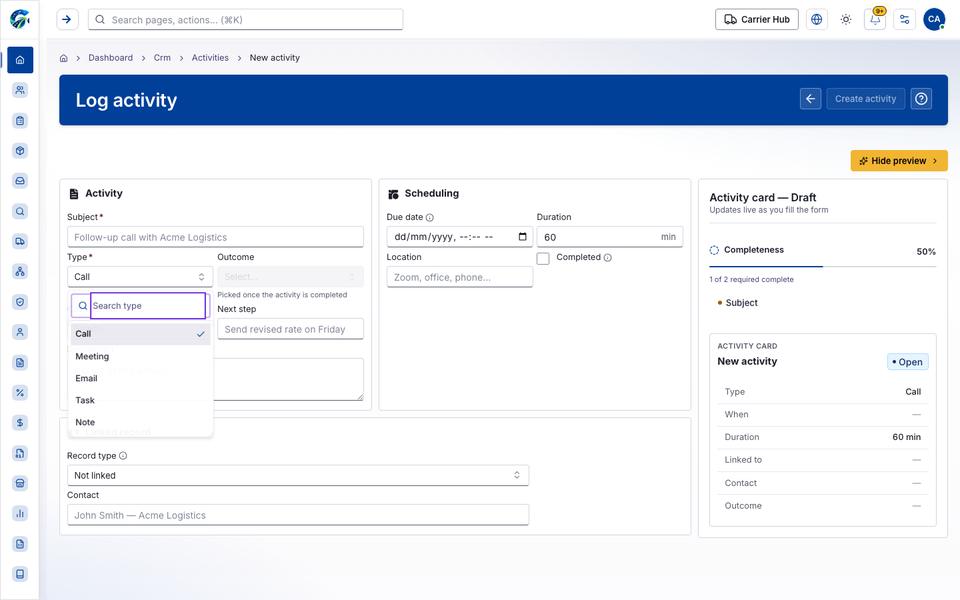The image size is (960, 600).
Task: Expand the Record type dropdown
Action: tap(298, 475)
